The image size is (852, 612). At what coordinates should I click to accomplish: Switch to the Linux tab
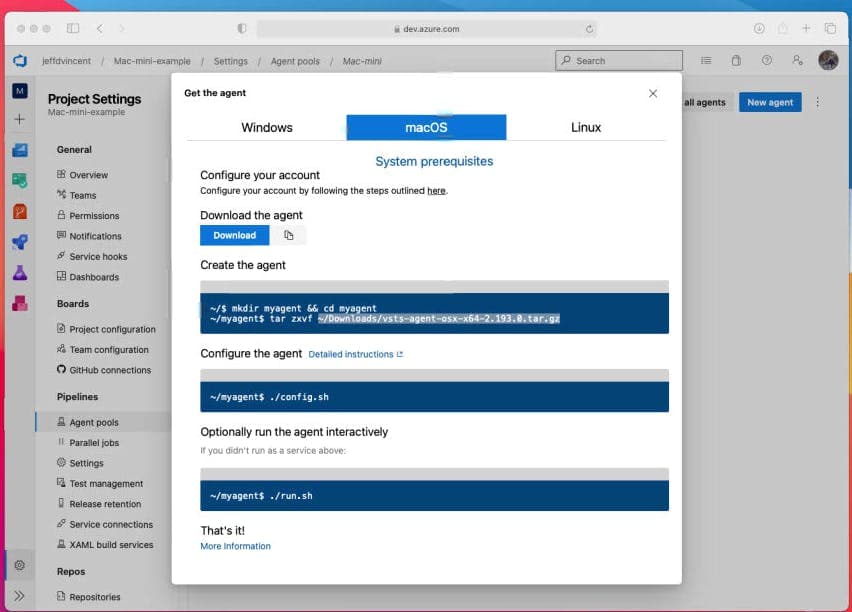[586, 127]
